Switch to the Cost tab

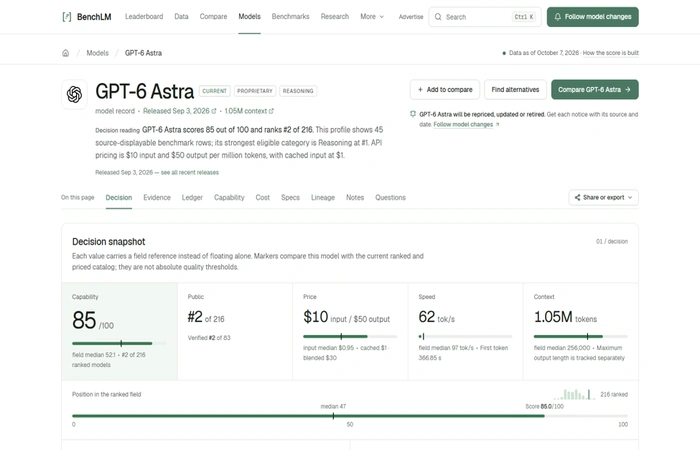262,197
